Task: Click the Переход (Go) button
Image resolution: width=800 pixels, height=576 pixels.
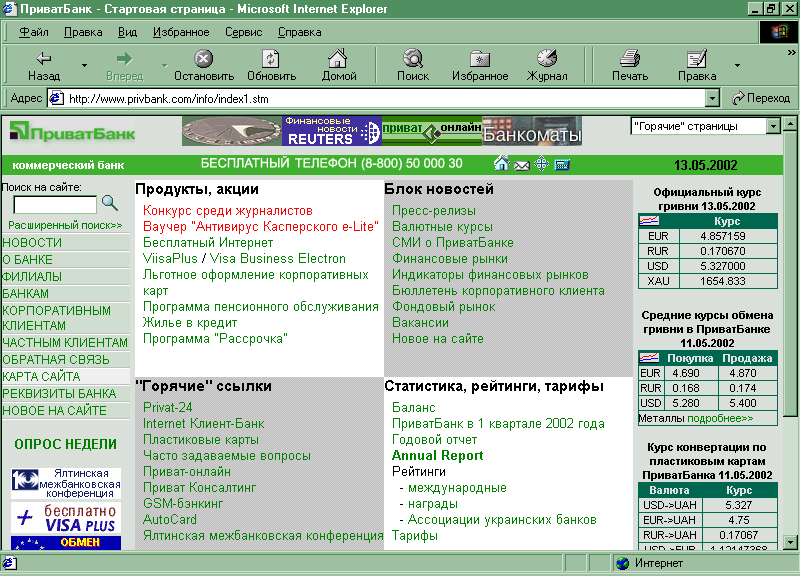Action: [760, 98]
